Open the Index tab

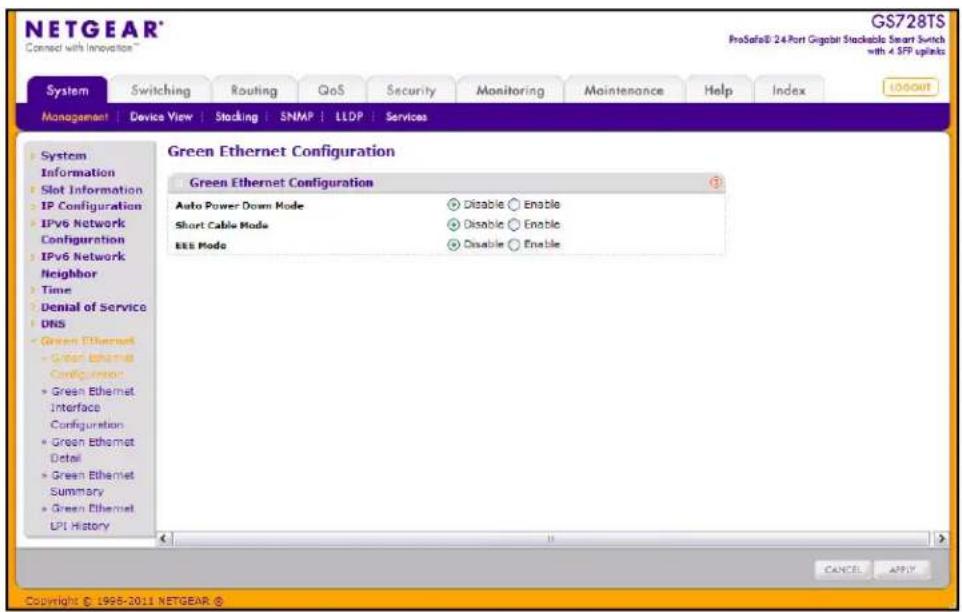[788, 91]
